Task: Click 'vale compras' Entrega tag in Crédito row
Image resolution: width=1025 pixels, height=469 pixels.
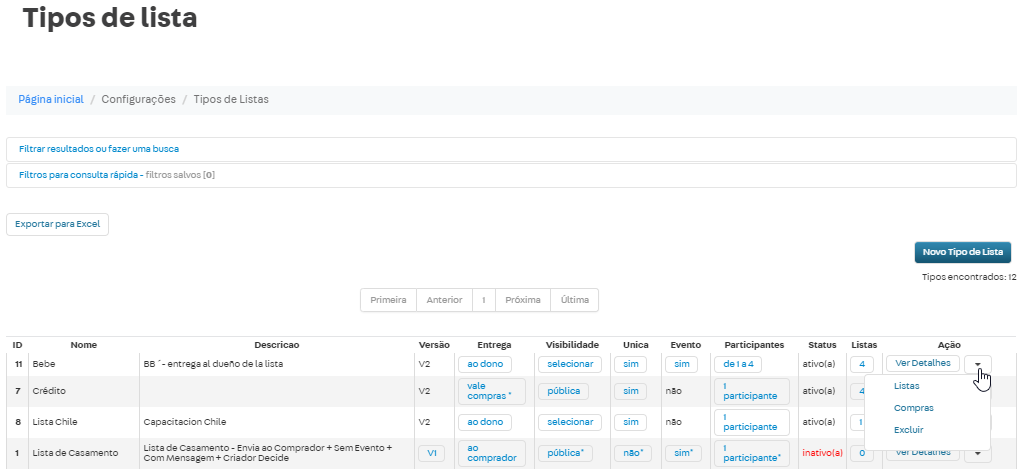Action: [x=490, y=391]
